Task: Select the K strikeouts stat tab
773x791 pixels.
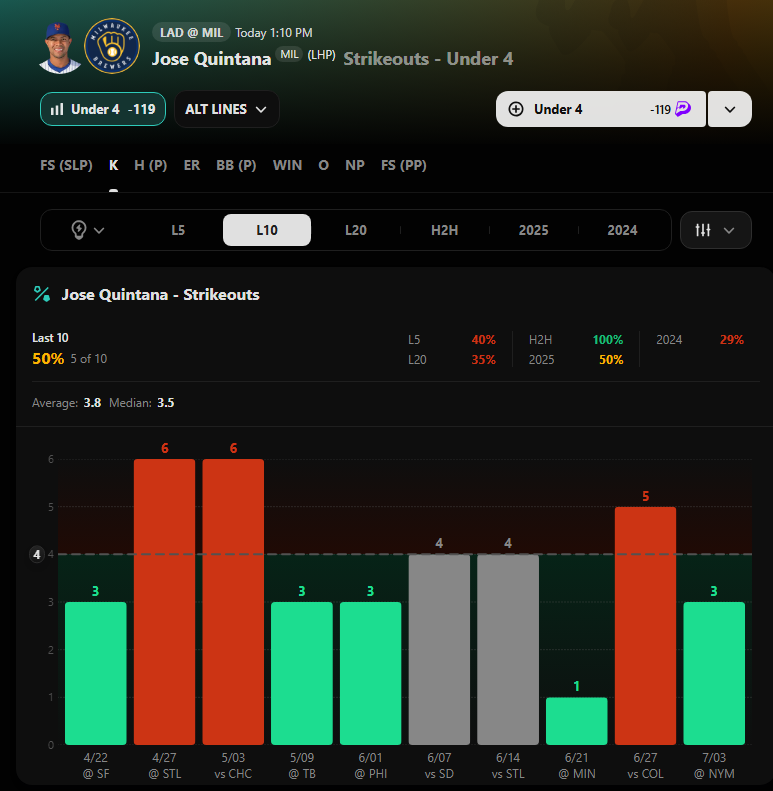Action: [x=114, y=165]
